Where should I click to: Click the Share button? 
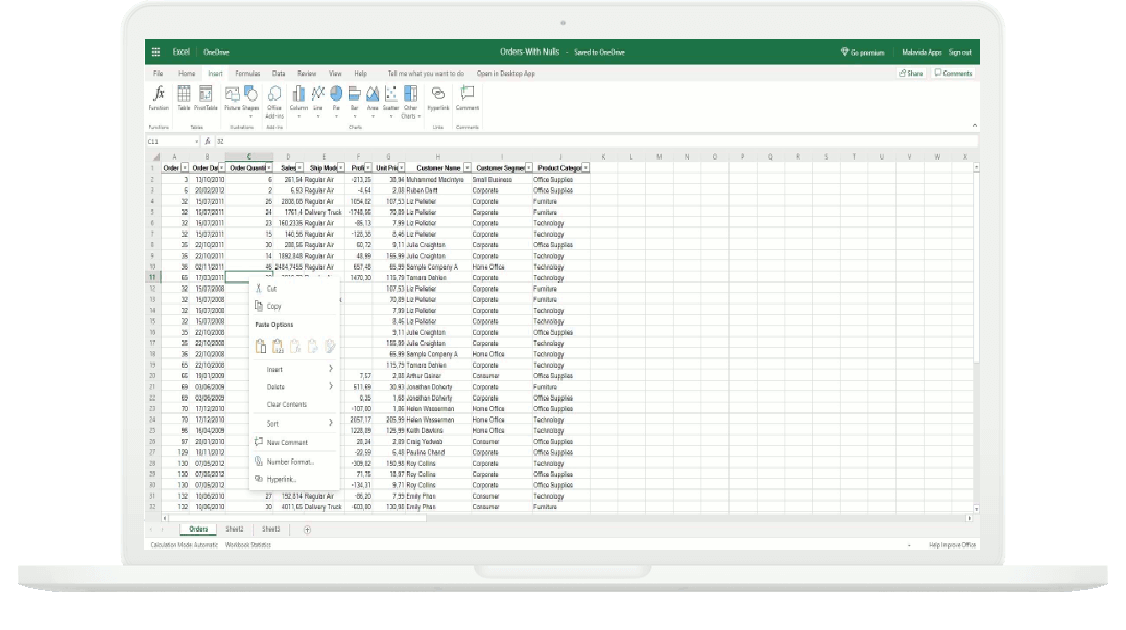point(911,73)
